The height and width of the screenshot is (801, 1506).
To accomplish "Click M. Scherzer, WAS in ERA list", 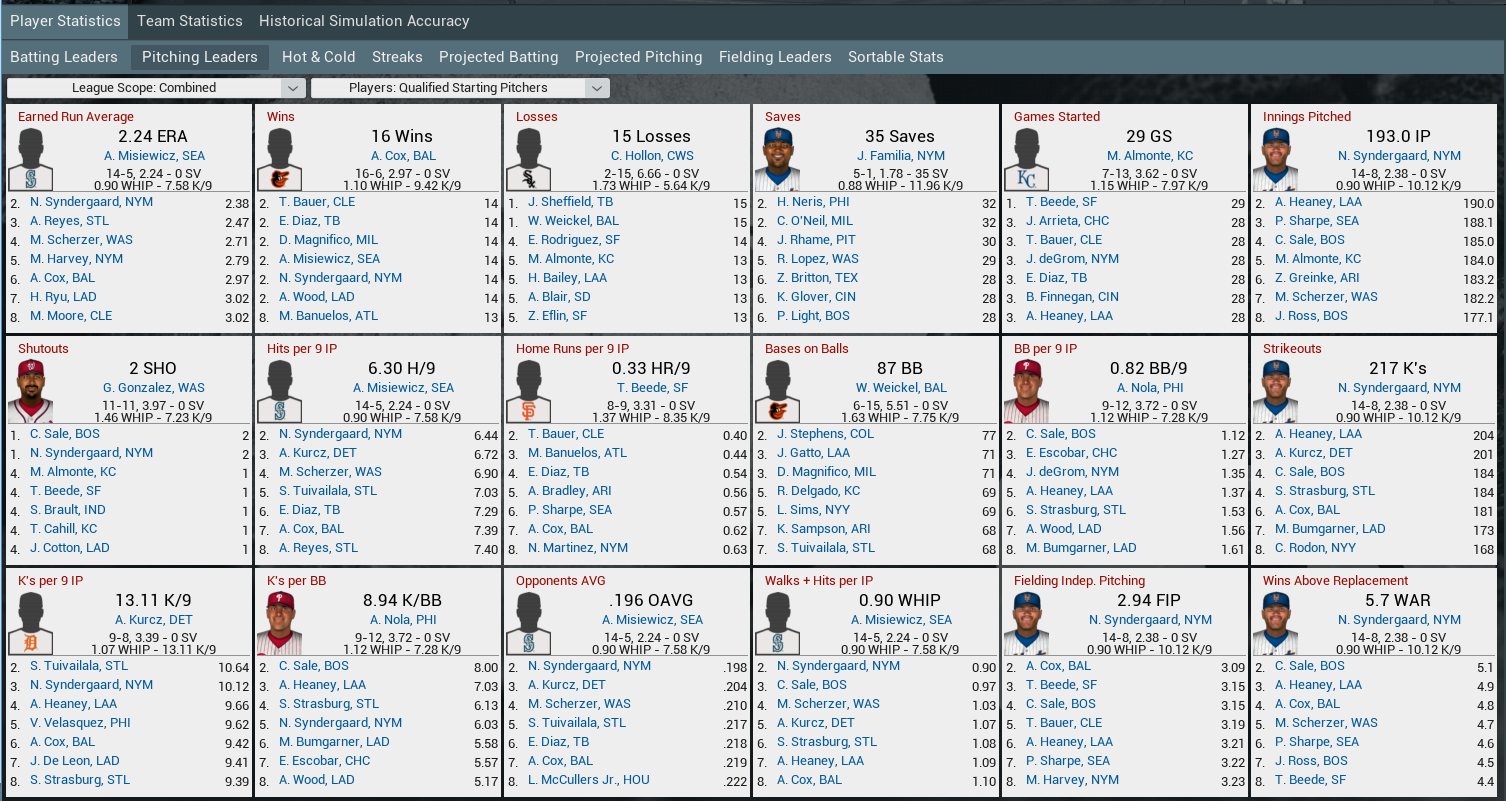I will [81, 240].
